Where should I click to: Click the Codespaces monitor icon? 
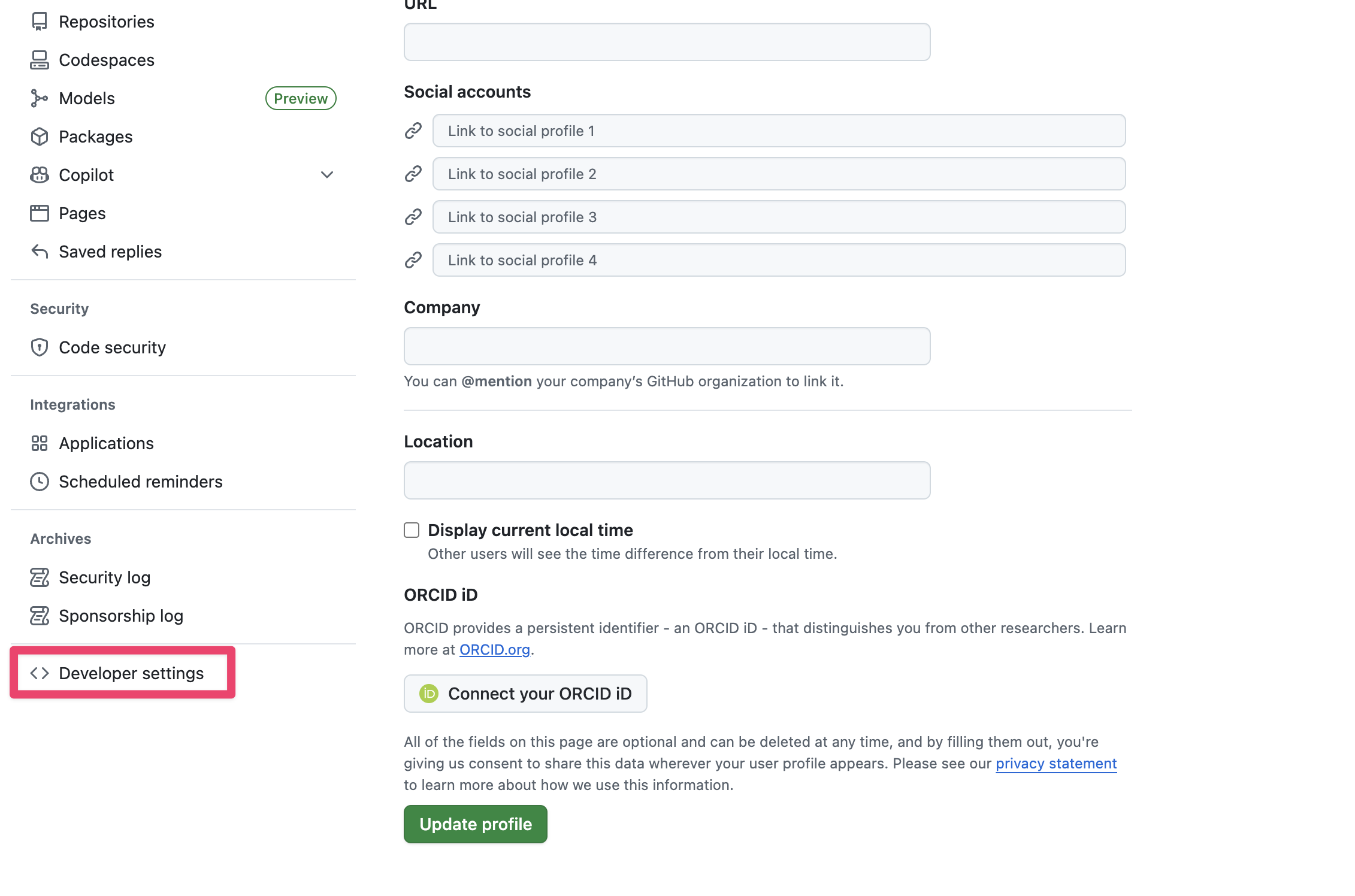[x=40, y=60]
